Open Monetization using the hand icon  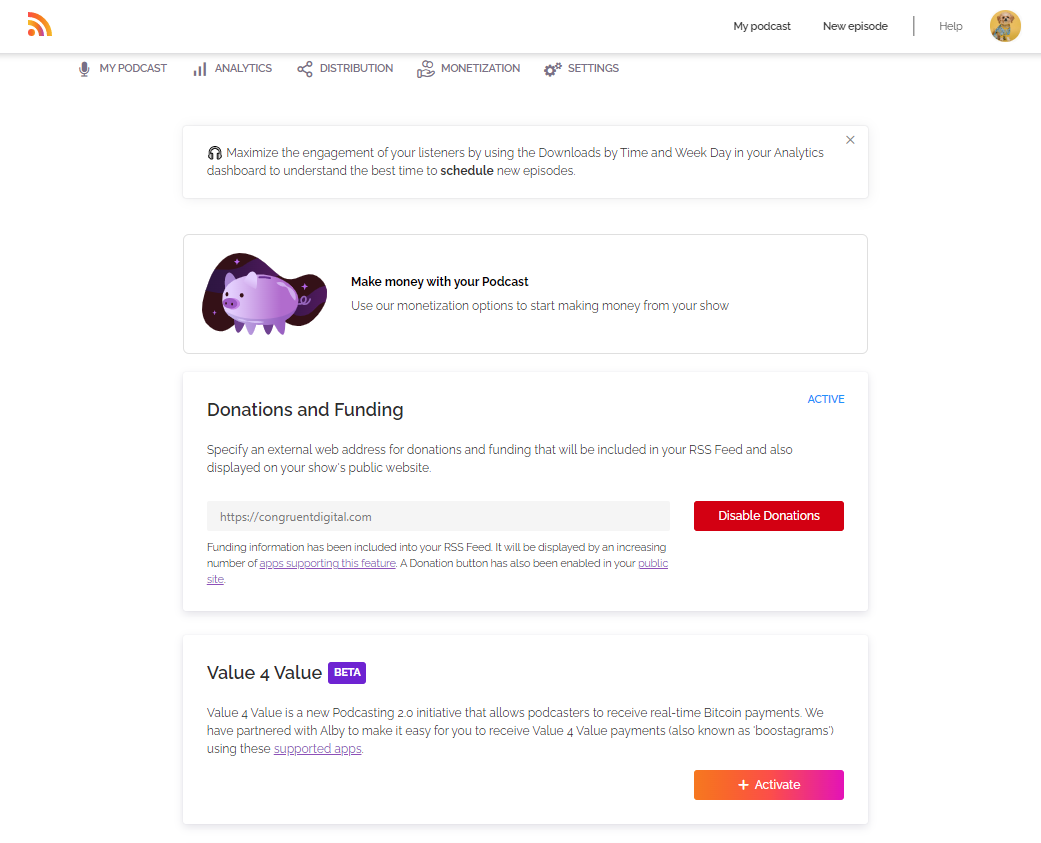pos(425,68)
